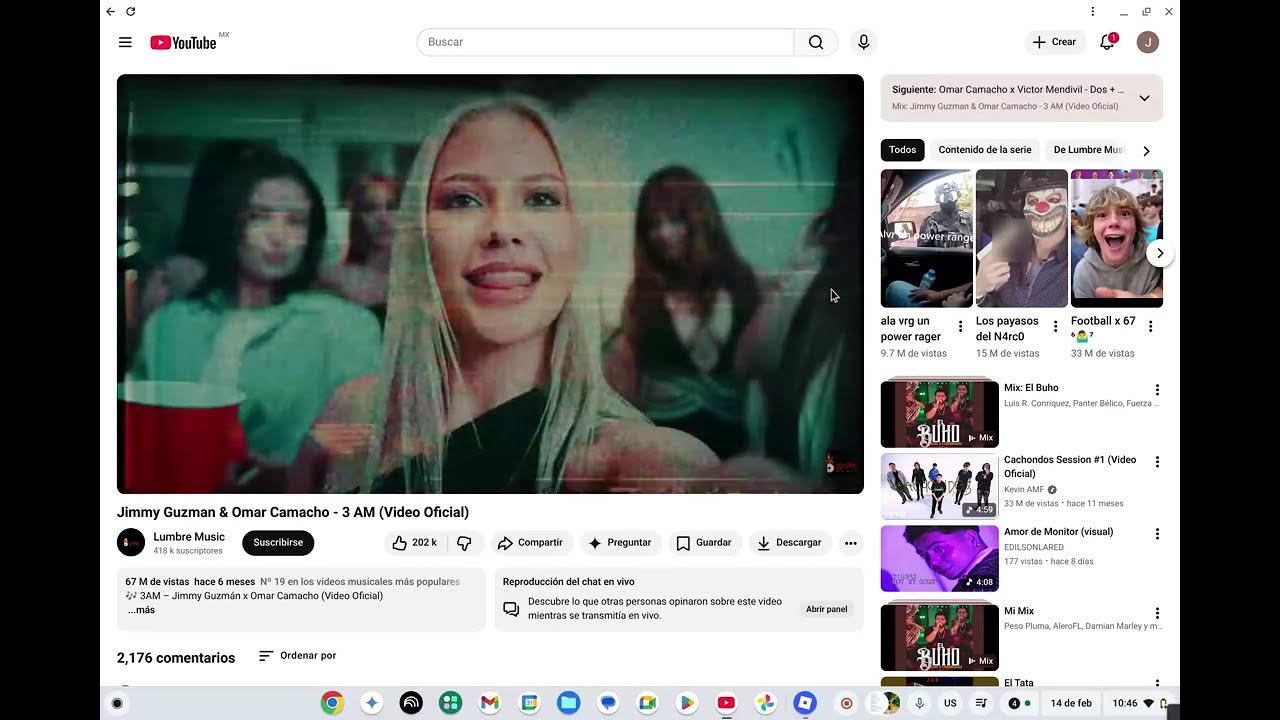Reload the page with the refresh icon
The height and width of the screenshot is (720, 1280).
[x=131, y=11]
